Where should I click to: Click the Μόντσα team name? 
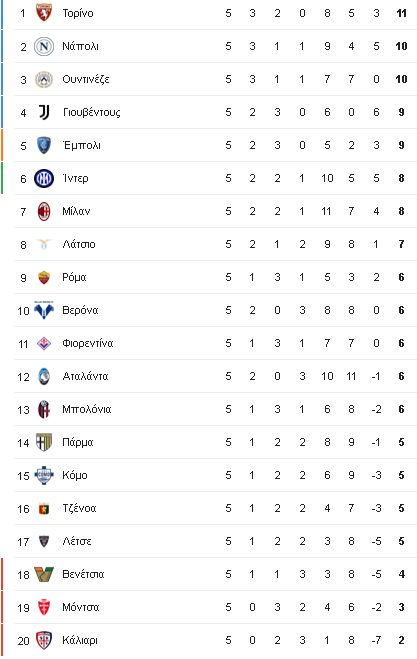81,607
